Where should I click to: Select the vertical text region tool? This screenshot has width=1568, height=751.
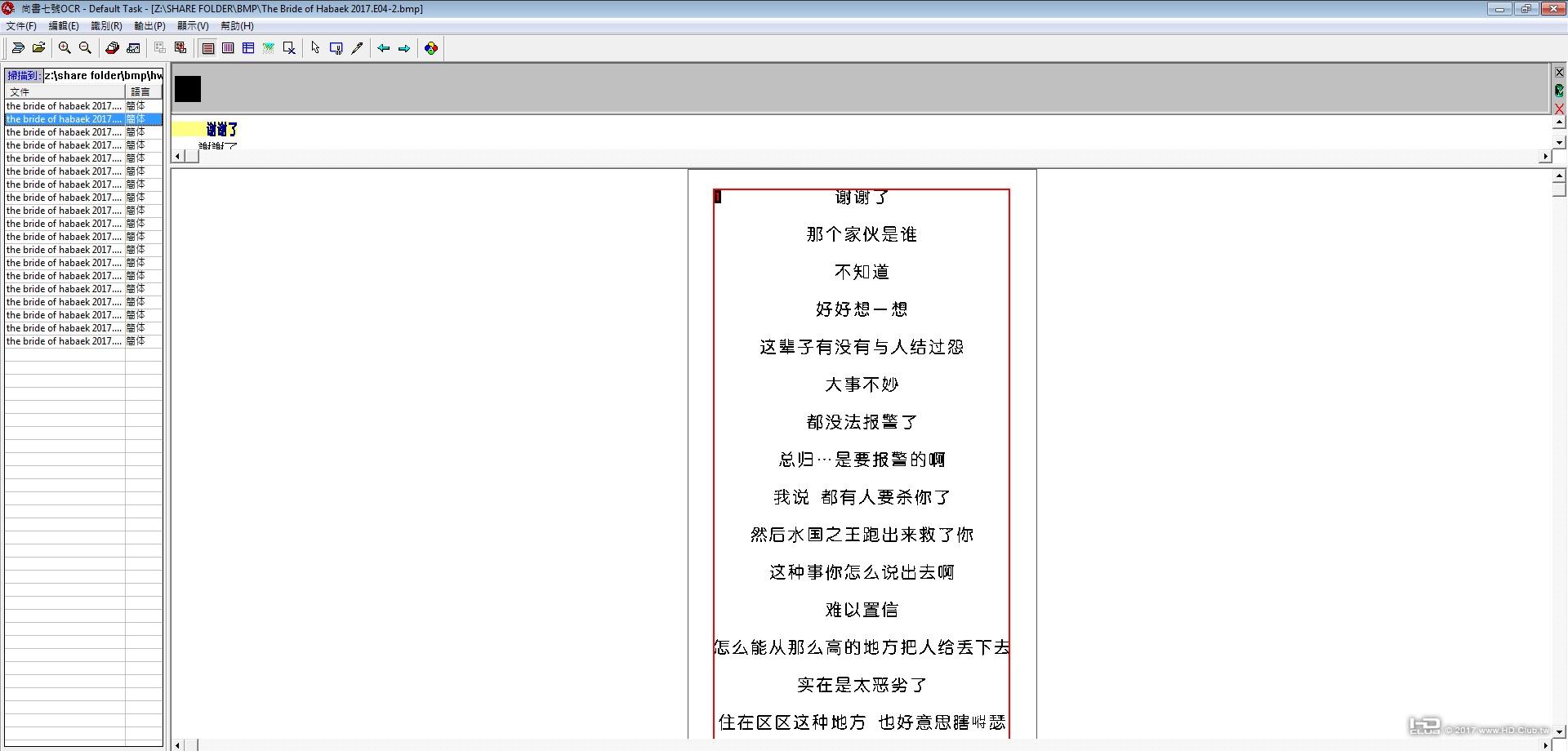[229, 48]
